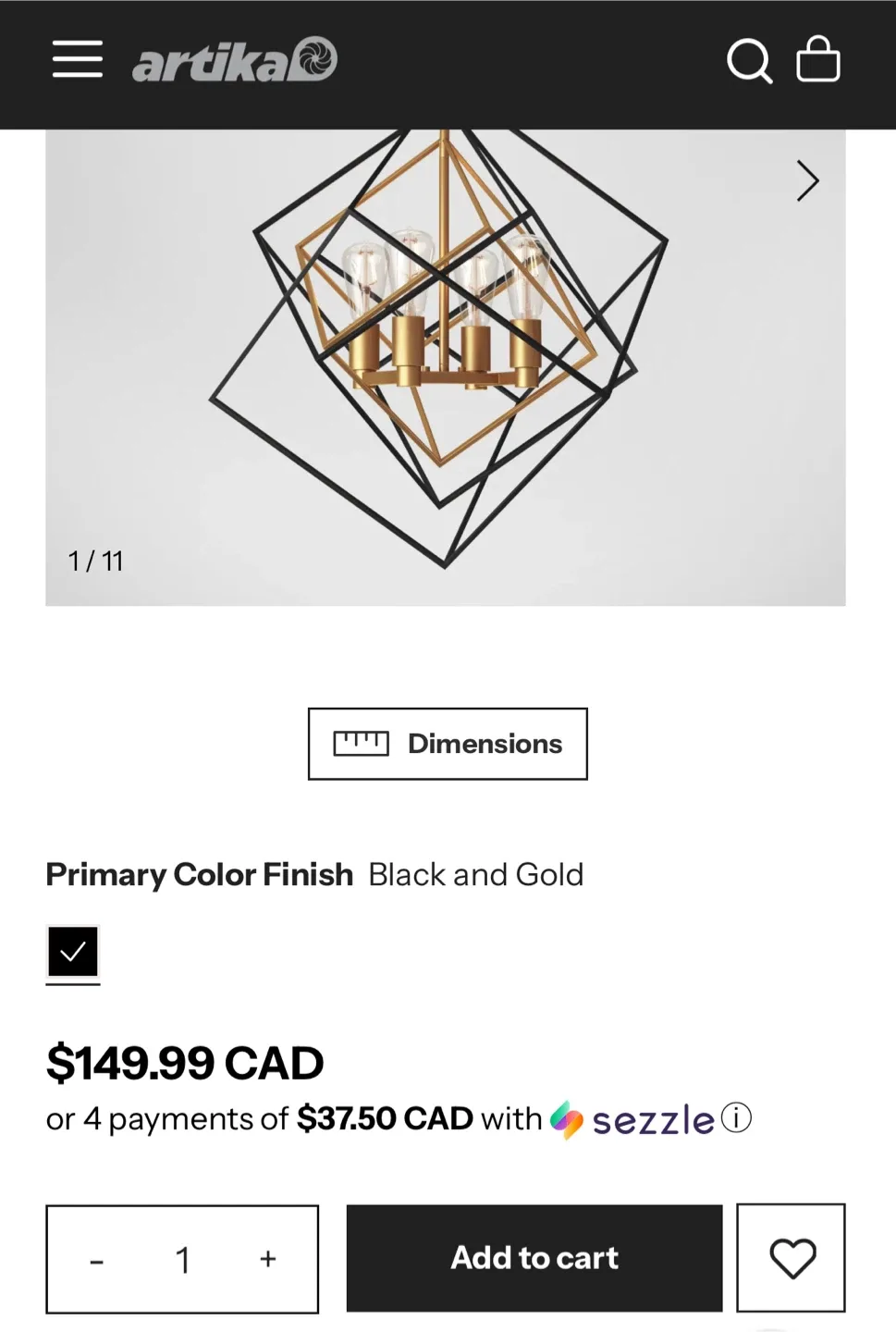Open the shopping bag cart icon

point(818,61)
